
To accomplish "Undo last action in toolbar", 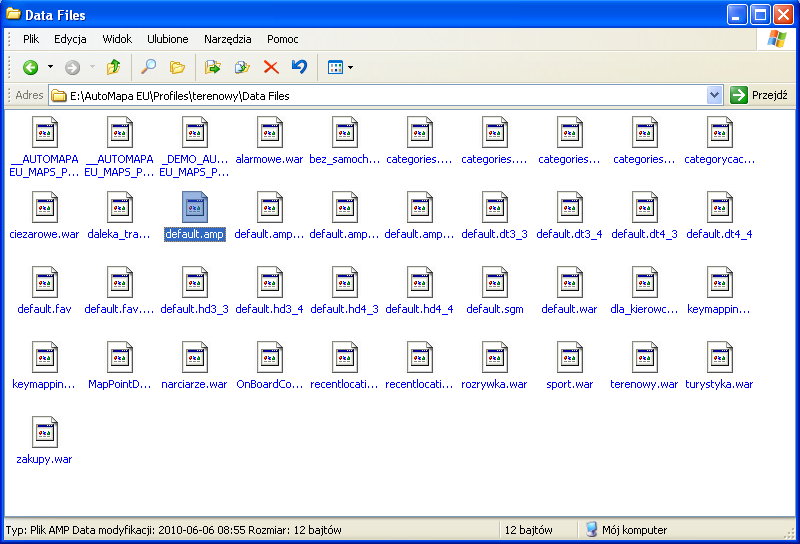I will point(299,67).
